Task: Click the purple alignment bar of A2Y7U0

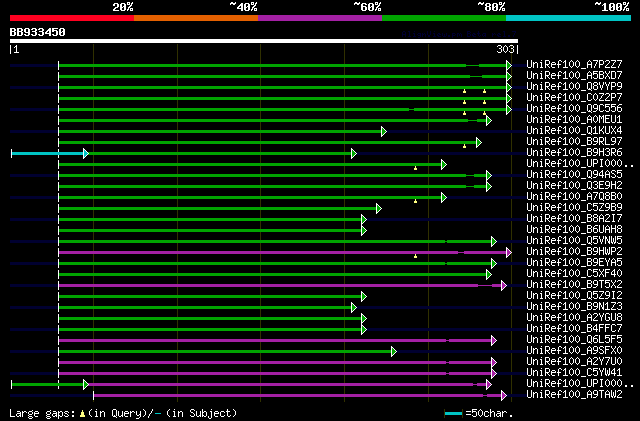Action: click(275, 363)
